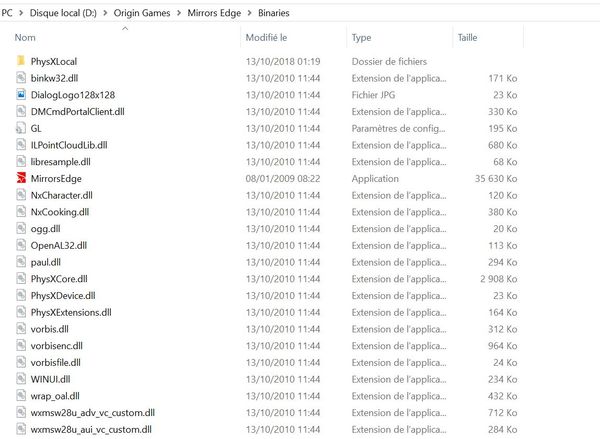Screen dimensions: 600x439
Task: Sort by the Modifié le column
Action: 267,37
